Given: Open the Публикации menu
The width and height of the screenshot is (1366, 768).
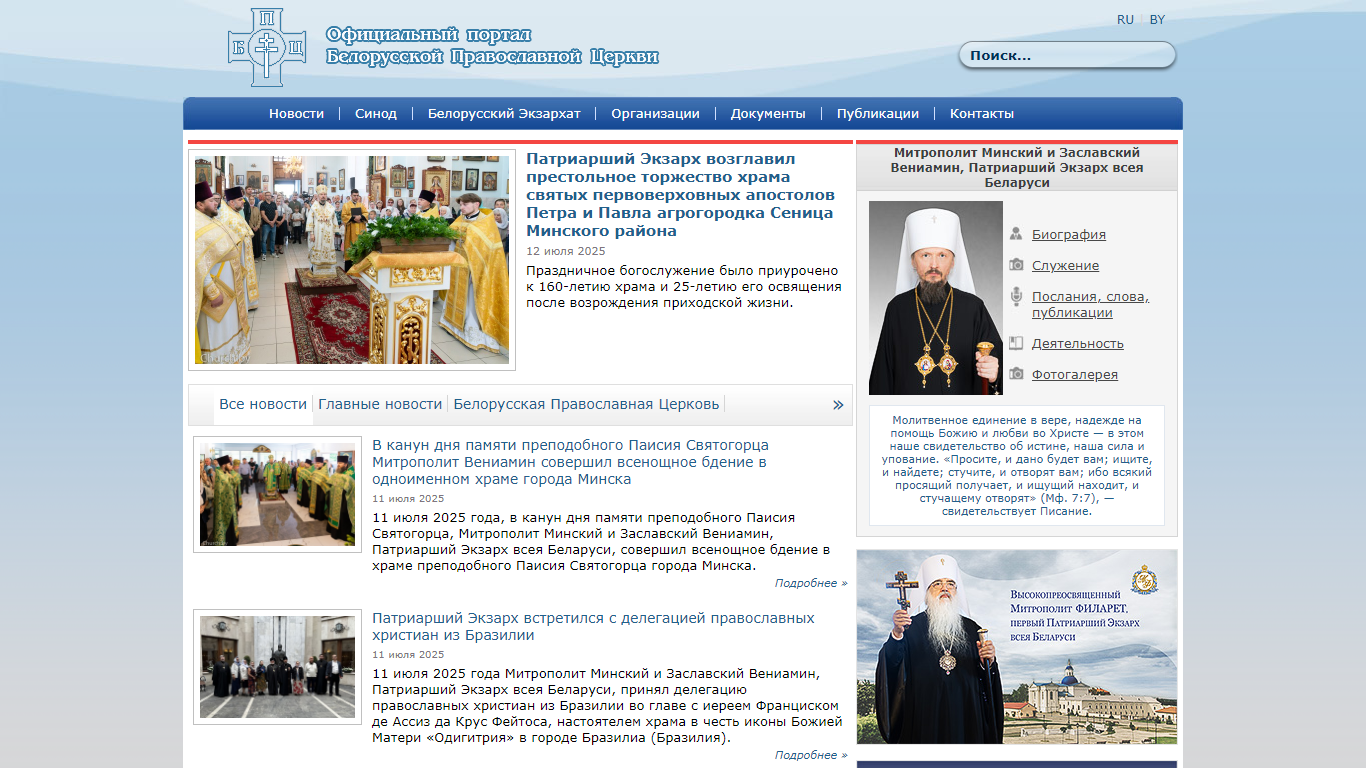Looking at the screenshot, I should 878,113.
